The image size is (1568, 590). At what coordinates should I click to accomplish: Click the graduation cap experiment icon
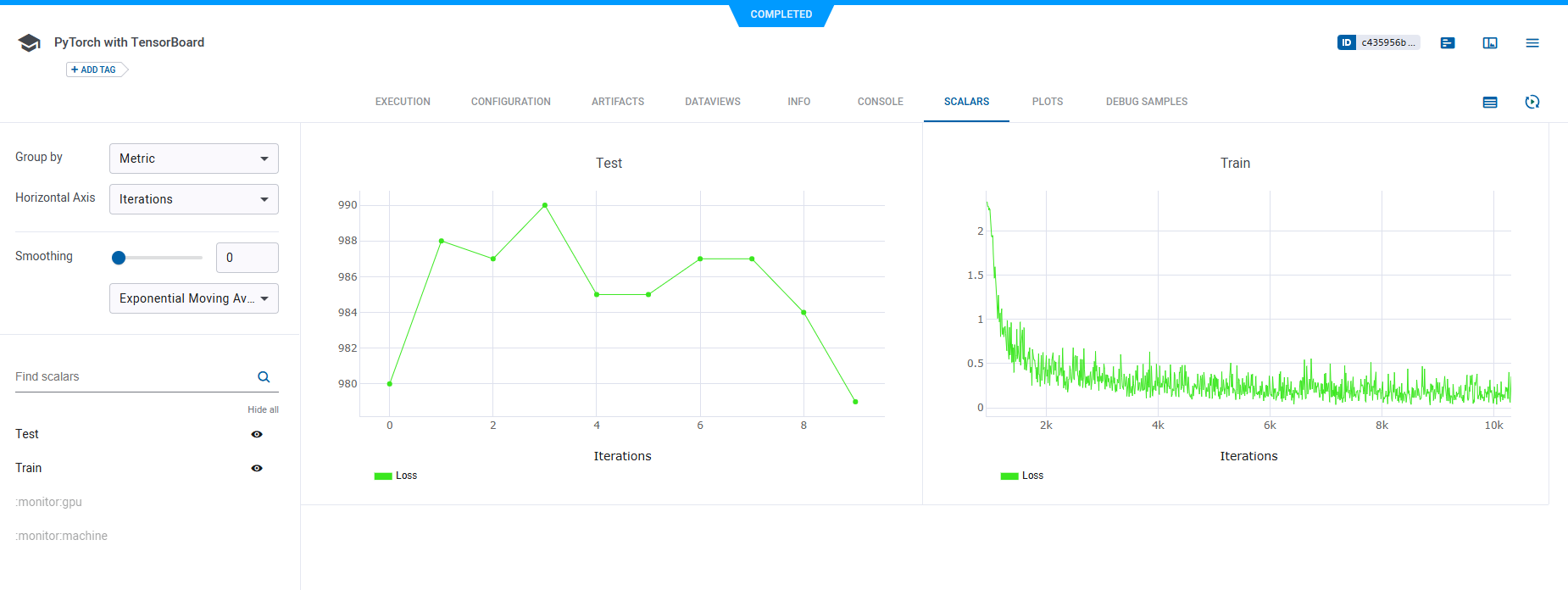(30, 43)
